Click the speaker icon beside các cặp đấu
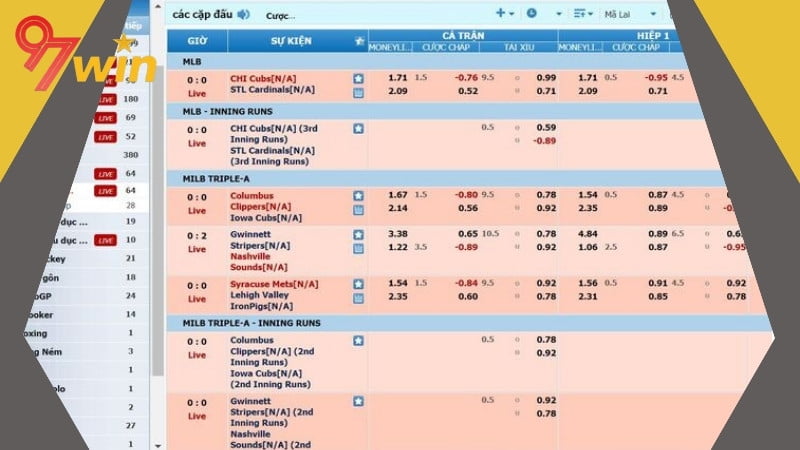Viewport: 800px width, 450px height. [x=244, y=14]
